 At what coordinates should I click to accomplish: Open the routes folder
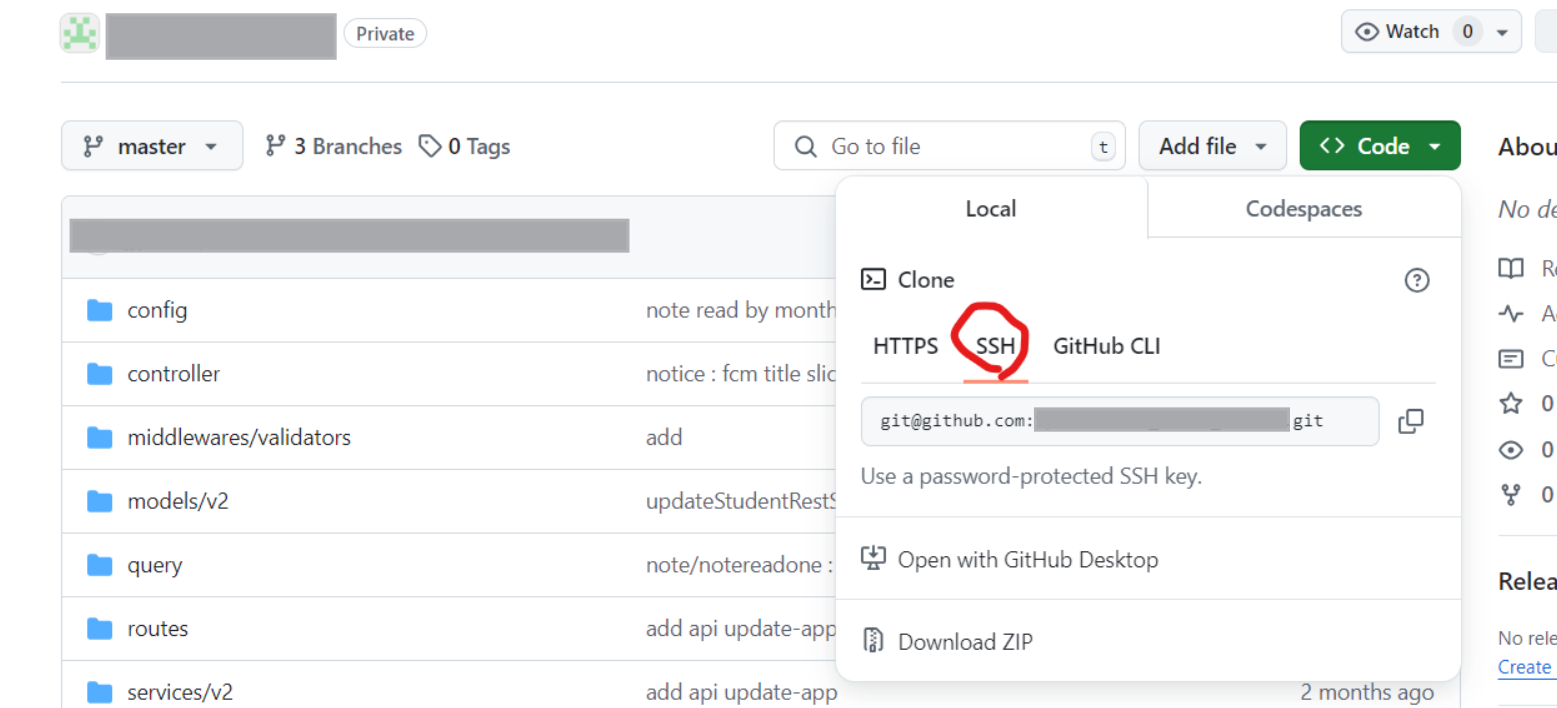pyautogui.click(x=158, y=629)
